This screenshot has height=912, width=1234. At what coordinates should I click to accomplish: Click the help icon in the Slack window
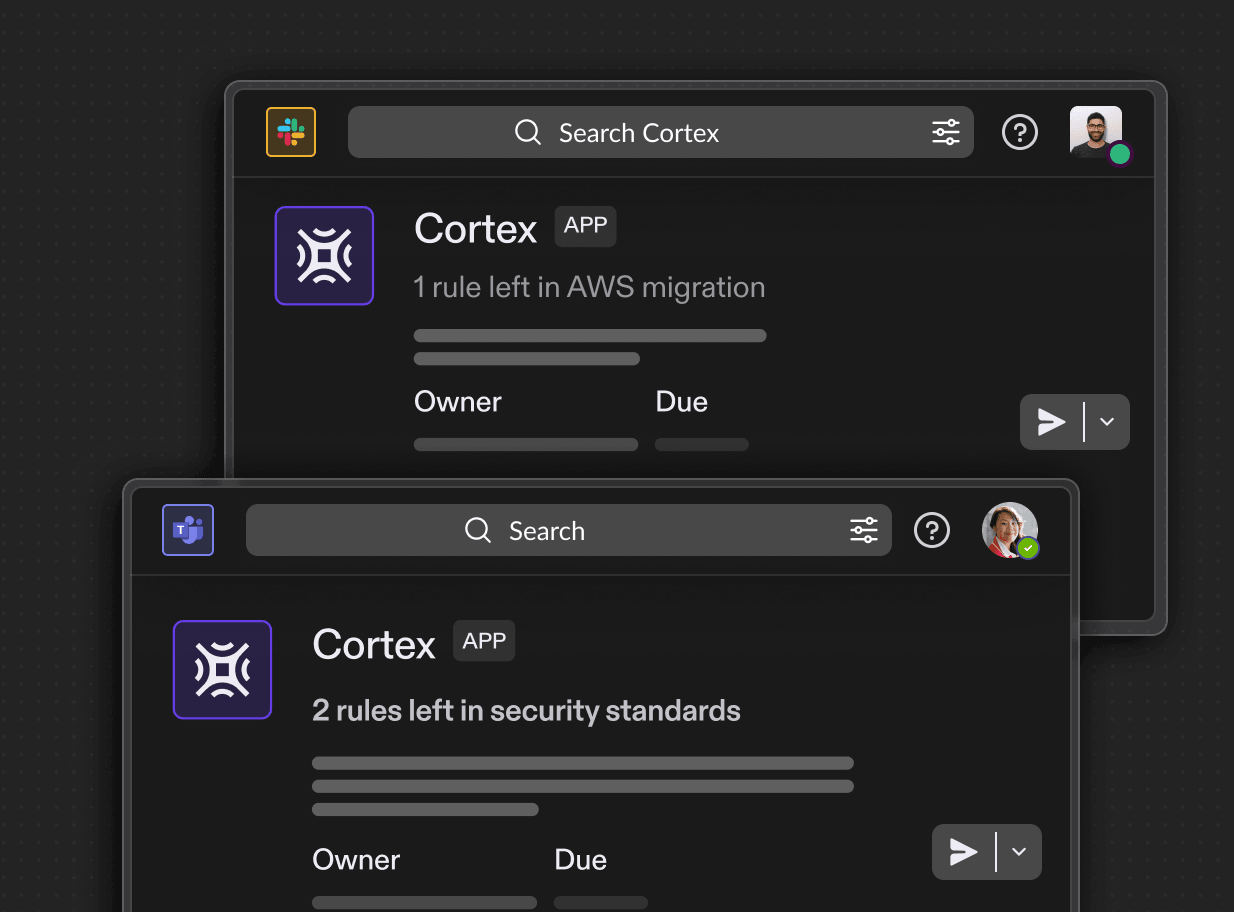[1019, 131]
